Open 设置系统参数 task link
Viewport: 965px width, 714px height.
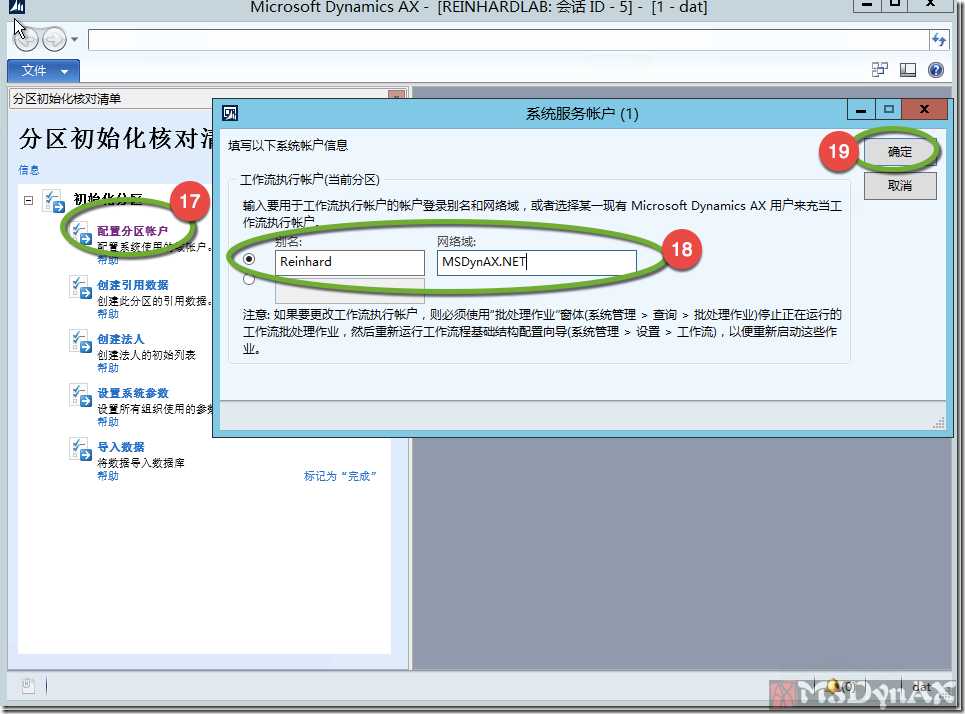[133, 393]
